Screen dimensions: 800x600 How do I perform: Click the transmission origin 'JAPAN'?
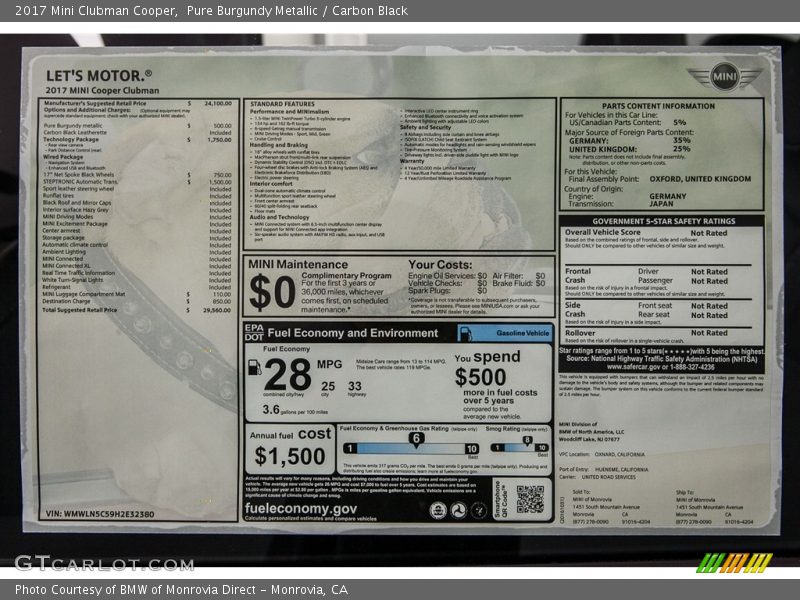point(661,204)
